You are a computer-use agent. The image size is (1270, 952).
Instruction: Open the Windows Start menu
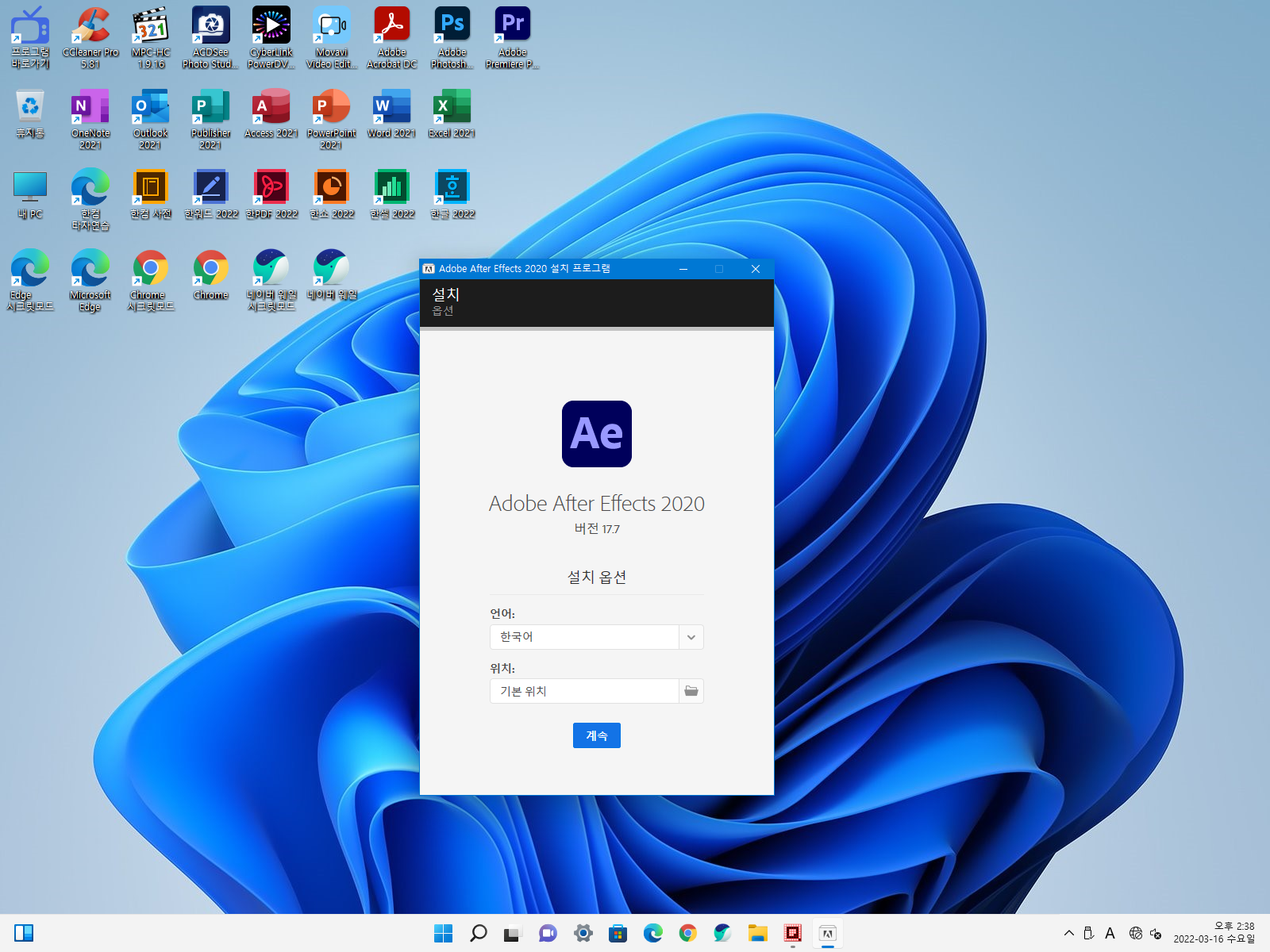tap(444, 933)
